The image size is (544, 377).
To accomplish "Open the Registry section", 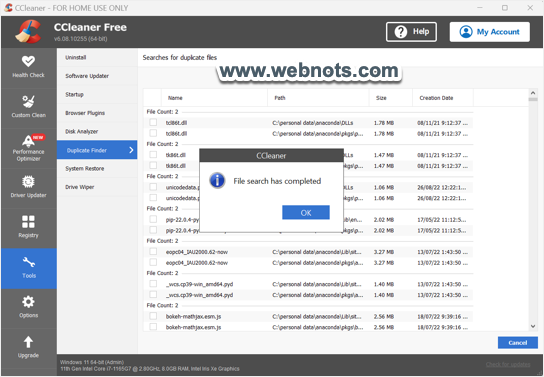I will click(28, 228).
